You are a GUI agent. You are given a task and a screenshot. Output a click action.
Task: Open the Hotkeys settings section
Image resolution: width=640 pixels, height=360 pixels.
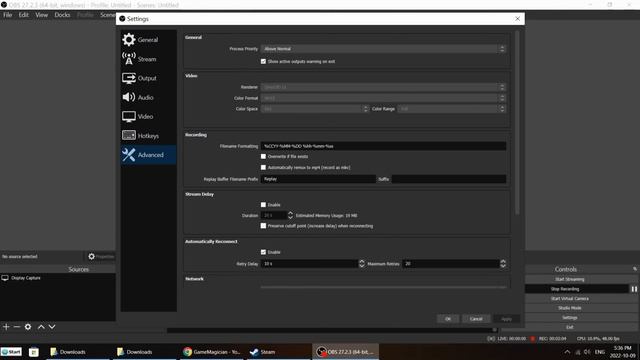pyautogui.click(x=149, y=136)
